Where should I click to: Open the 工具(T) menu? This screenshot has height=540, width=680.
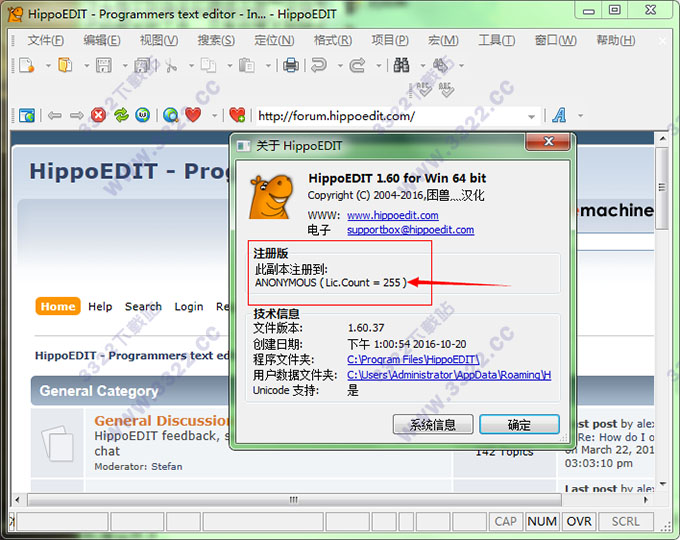click(x=497, y=40)
